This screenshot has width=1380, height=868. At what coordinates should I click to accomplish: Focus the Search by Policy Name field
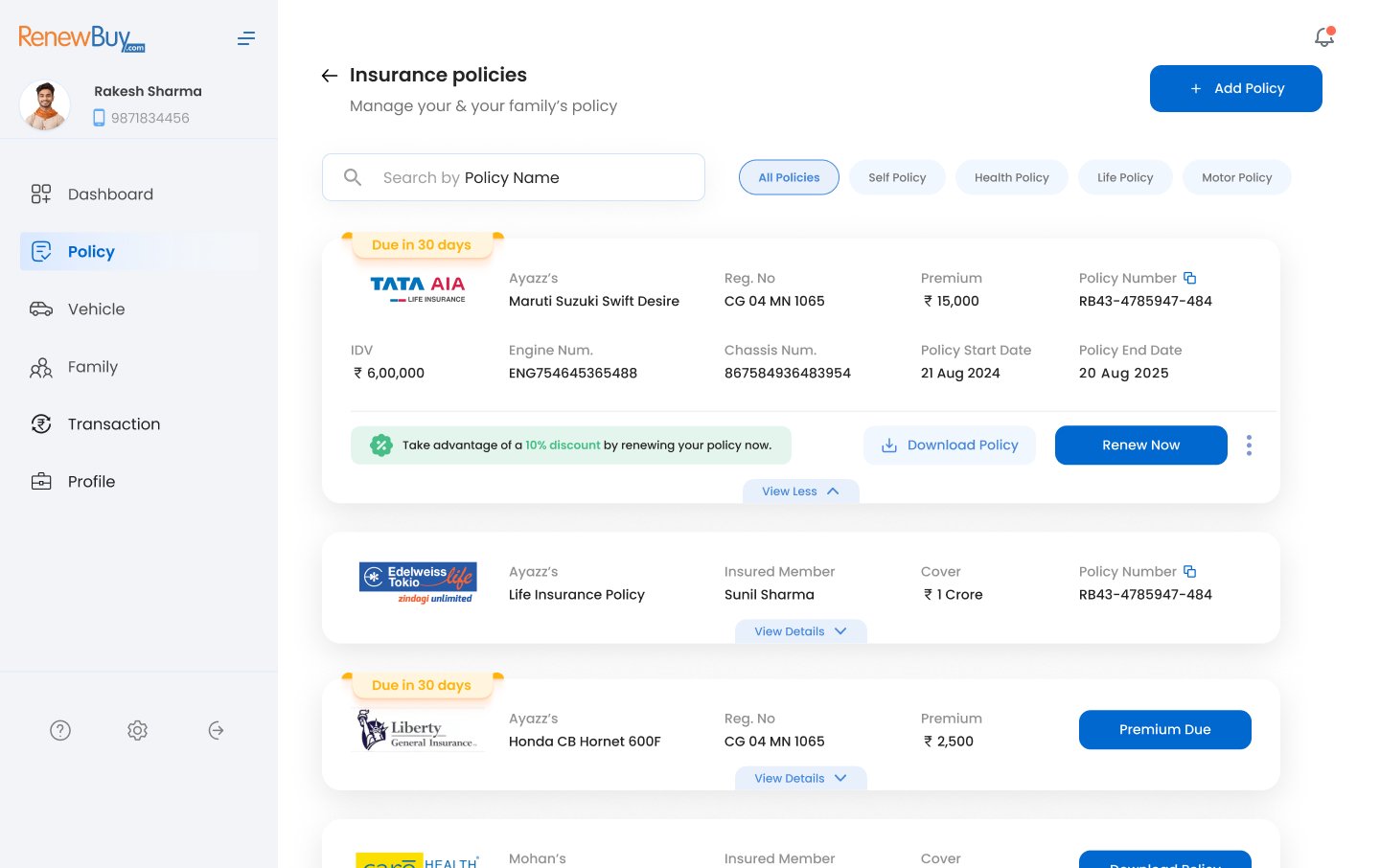coord(514,177)
